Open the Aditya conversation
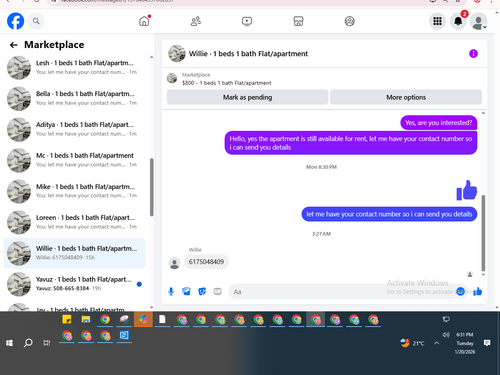 pyautogui.click(x=75, y=129)
